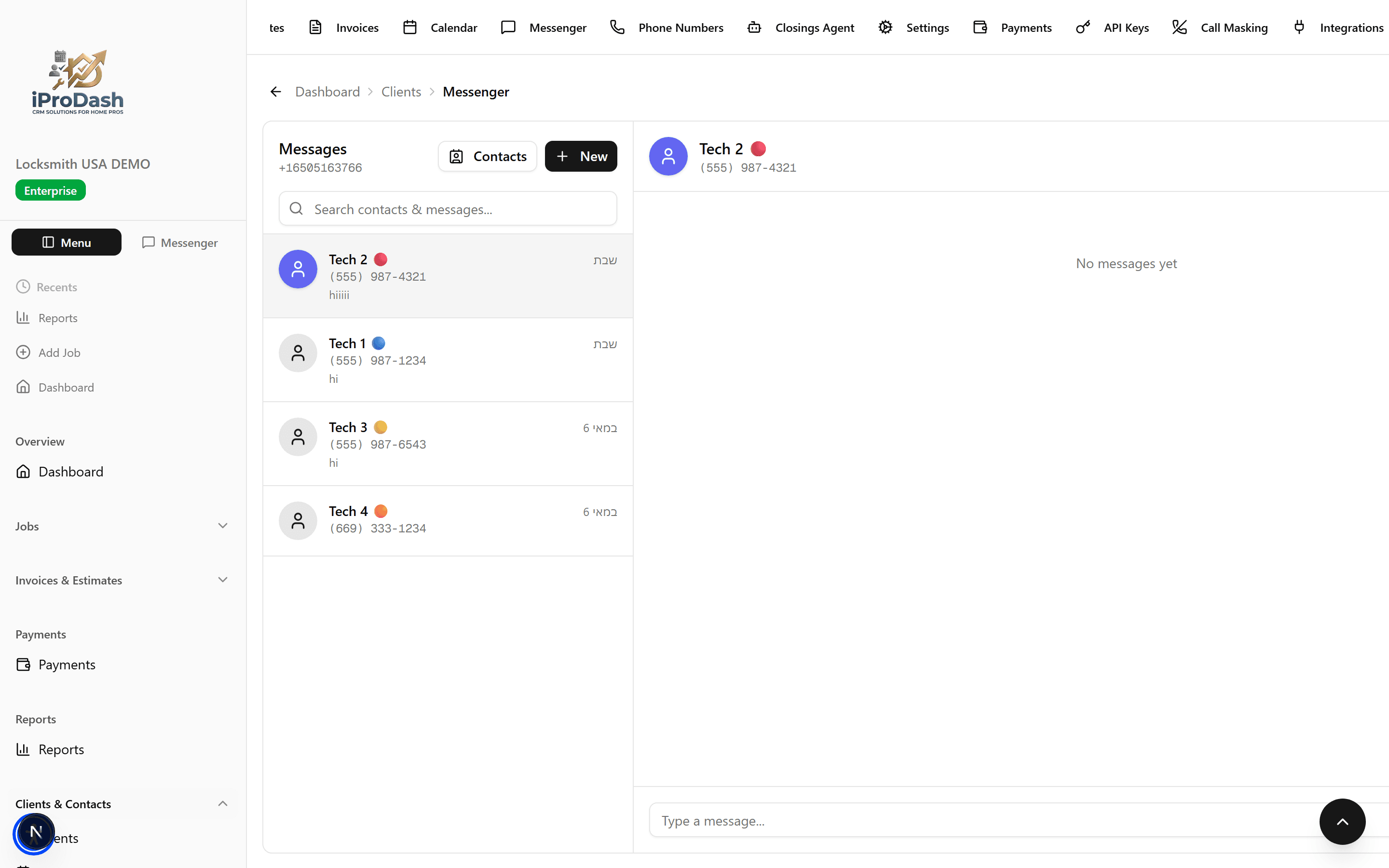Click the API Keys key icon

[x=1082, y=27]
